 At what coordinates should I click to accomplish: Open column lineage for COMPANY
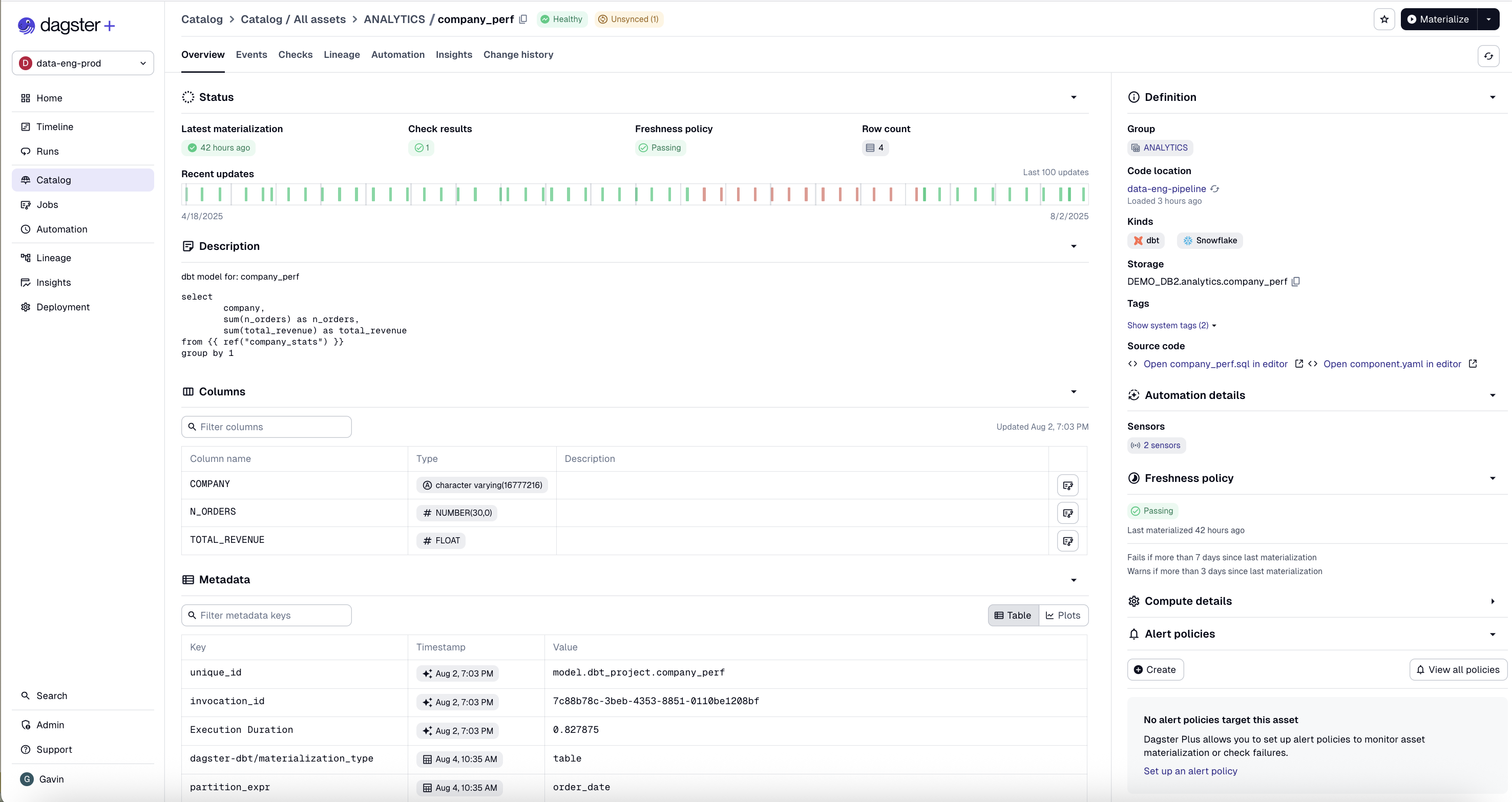click(x=1068, y=485)
